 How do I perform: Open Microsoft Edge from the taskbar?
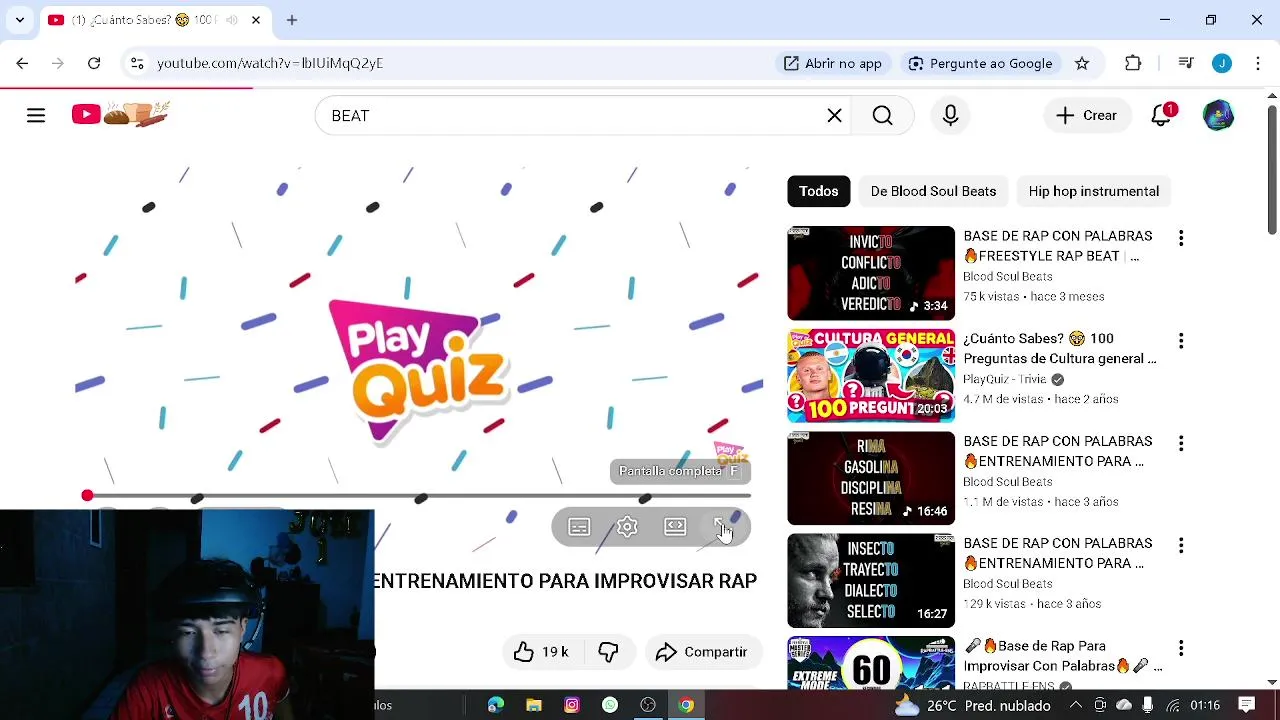[x=496, y=705]
